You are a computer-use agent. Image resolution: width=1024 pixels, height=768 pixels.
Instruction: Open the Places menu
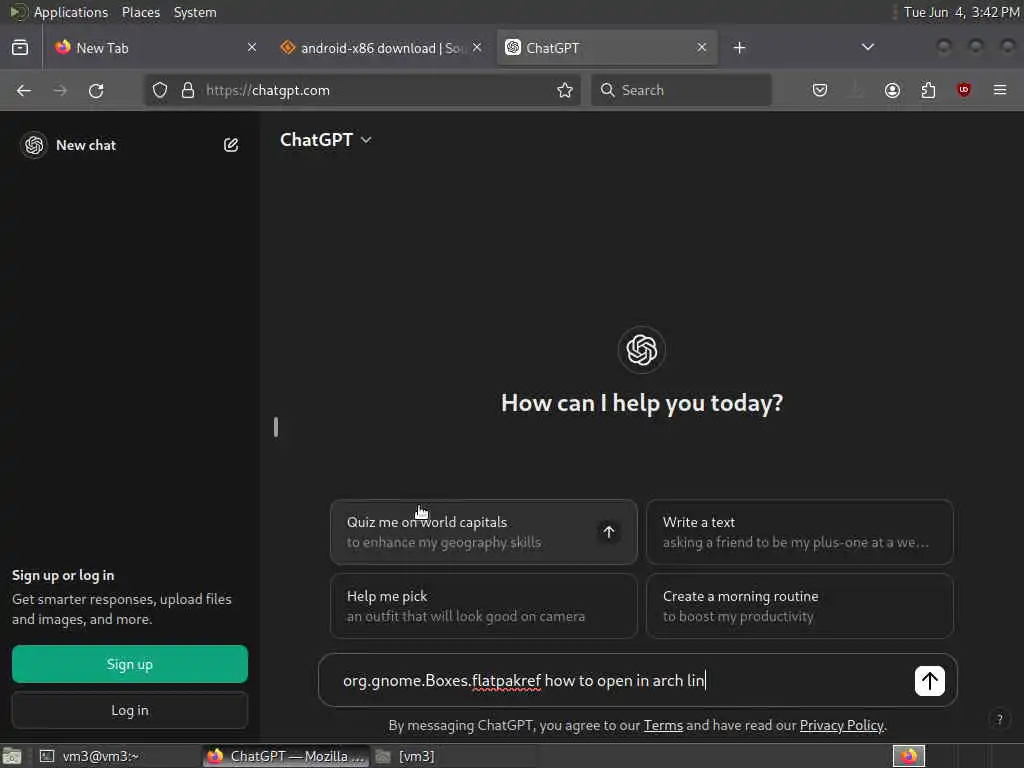pos(140,12)
